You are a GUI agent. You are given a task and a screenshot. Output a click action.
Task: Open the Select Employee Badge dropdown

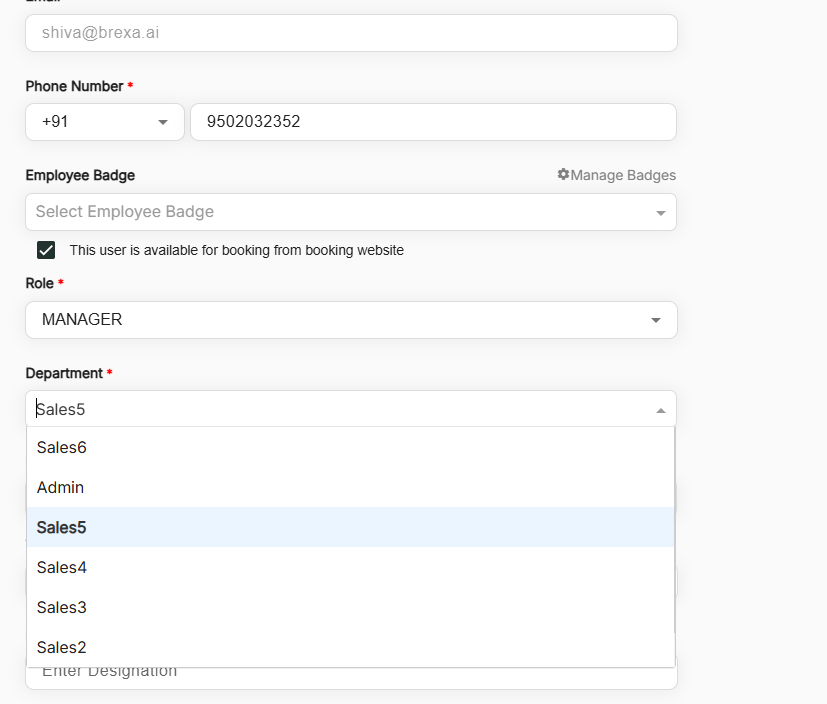click(340, 212)
